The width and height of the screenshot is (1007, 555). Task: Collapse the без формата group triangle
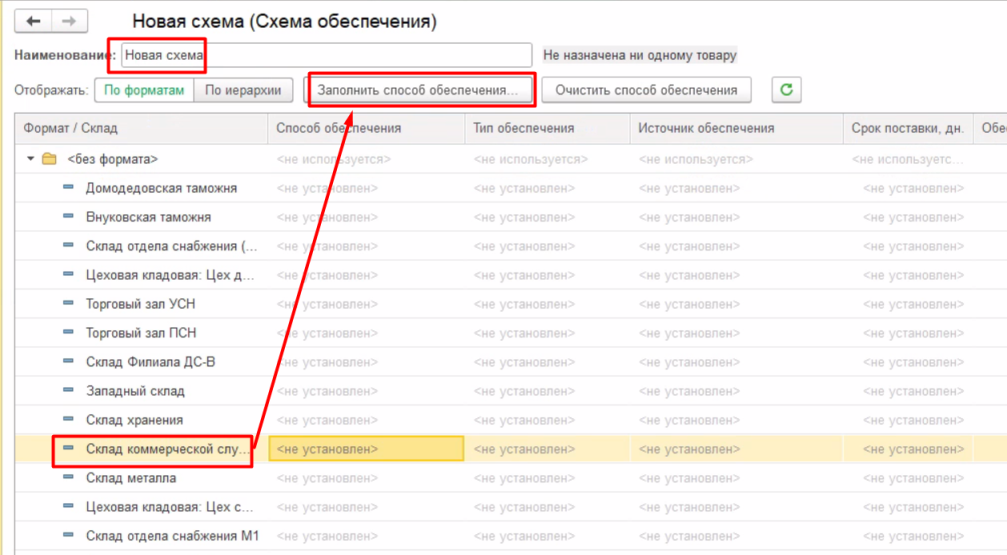coord(31,159)
